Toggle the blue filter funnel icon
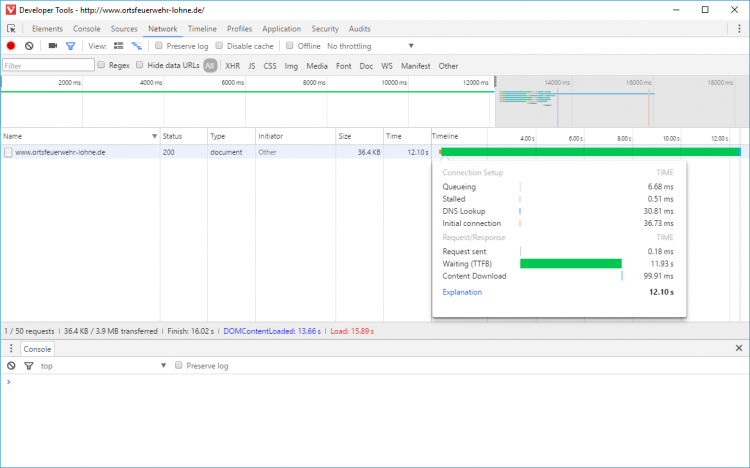The width and height of the screenshot is (750, 468). pyautogui.click(x=70, y=46)
